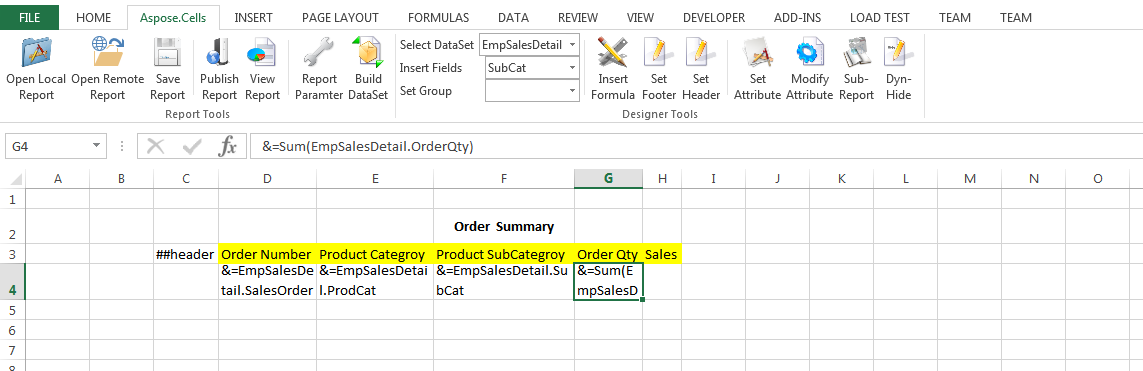Cancel formula entry with X button
Screen dimensions: 1143x371
click(x=155, y=147)
